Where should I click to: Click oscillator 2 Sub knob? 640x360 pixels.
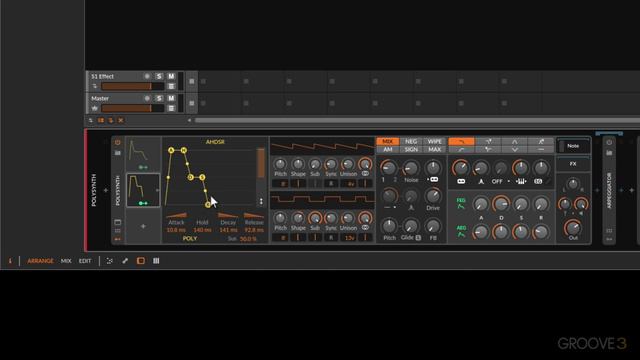pyautogui.click(x=315, y=218)
